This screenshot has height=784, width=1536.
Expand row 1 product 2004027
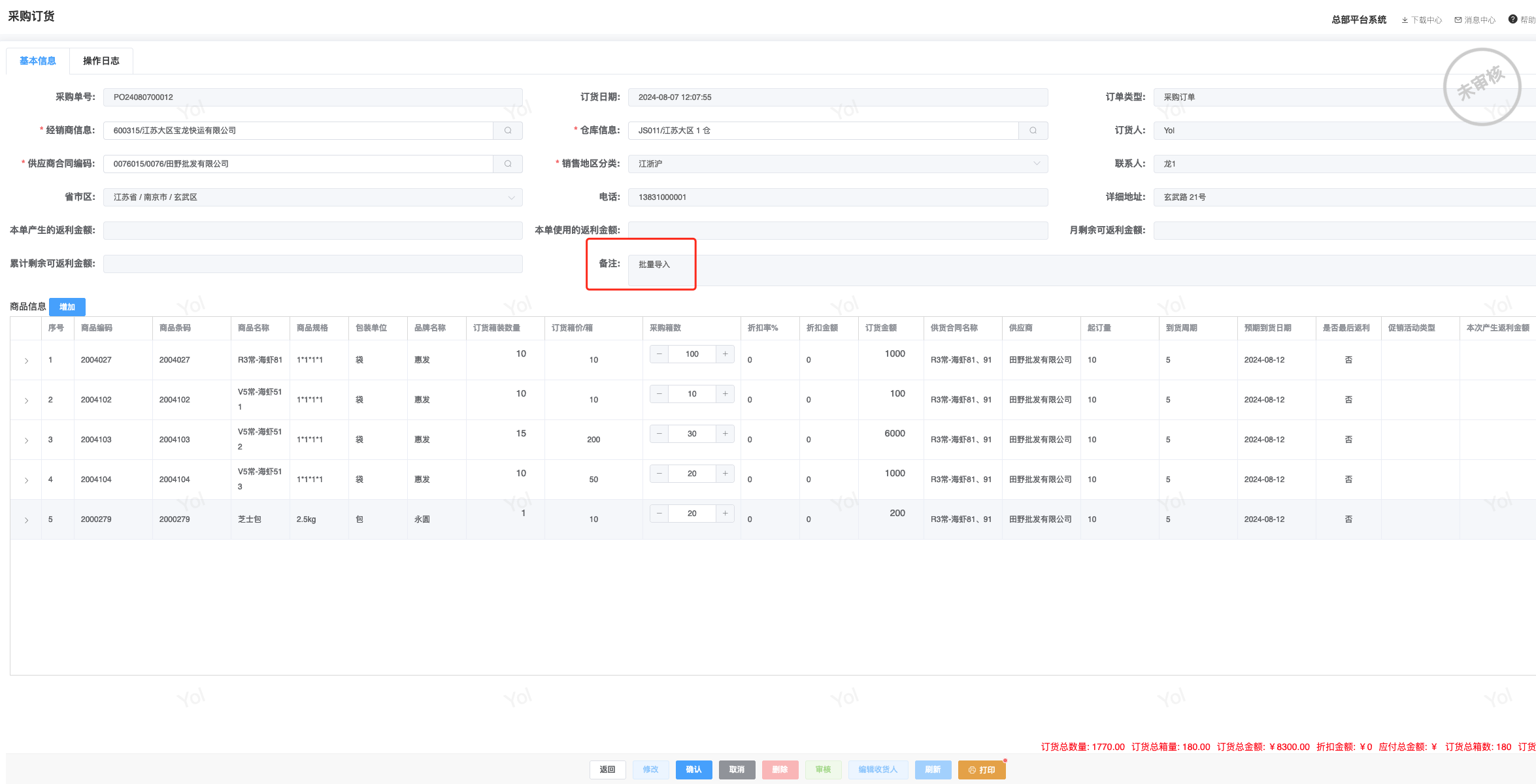point(26,361)
